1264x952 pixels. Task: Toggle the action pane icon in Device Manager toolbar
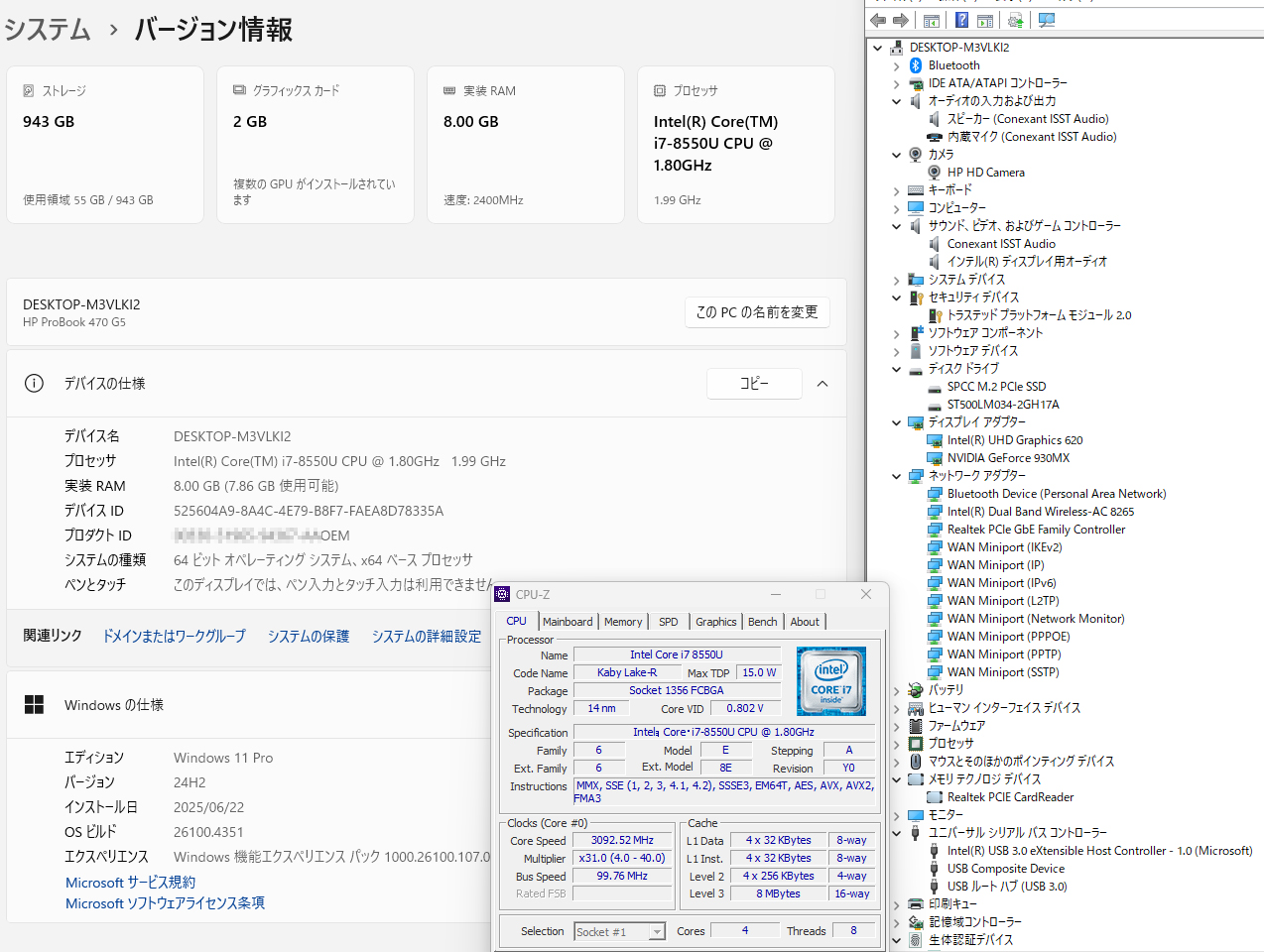click(985, 20)
